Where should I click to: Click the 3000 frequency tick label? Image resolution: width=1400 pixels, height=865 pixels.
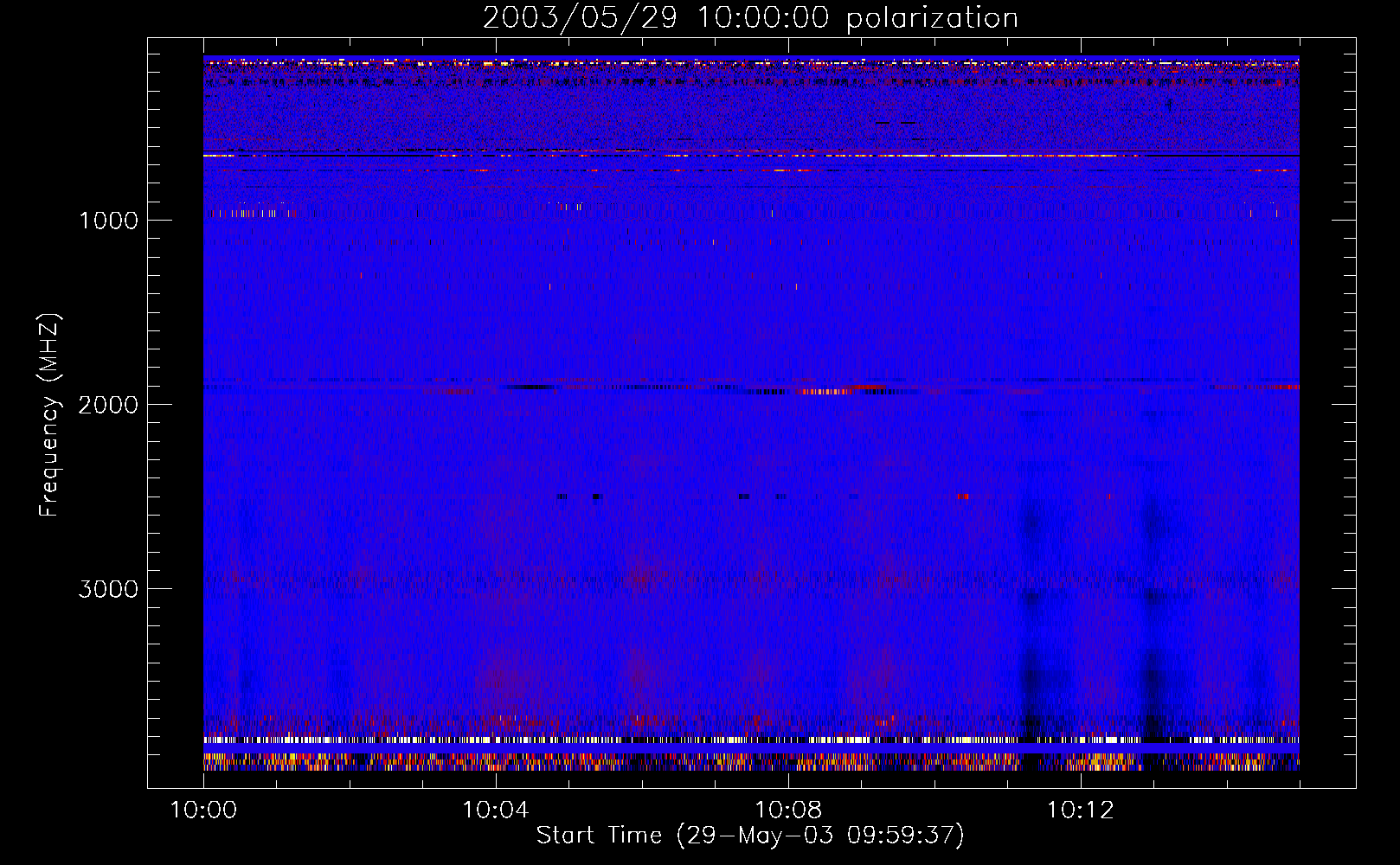[108, 589]
